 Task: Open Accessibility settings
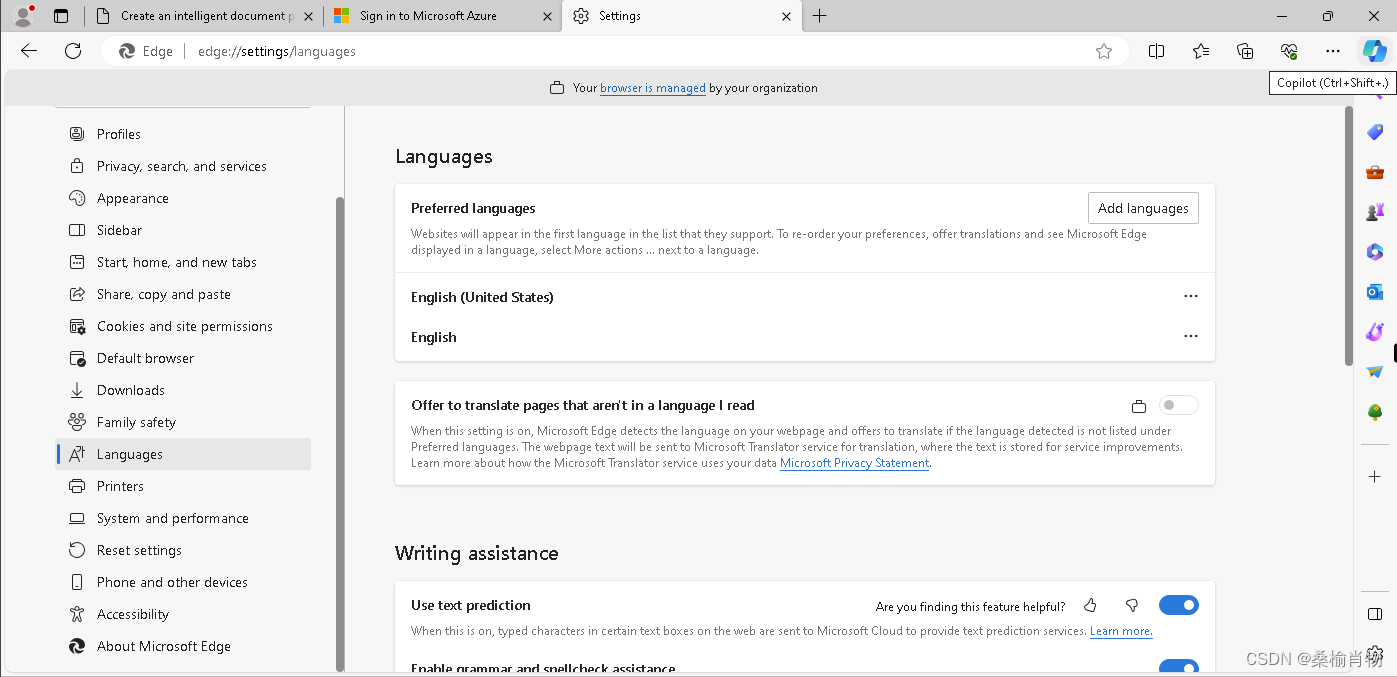(183, 614)
